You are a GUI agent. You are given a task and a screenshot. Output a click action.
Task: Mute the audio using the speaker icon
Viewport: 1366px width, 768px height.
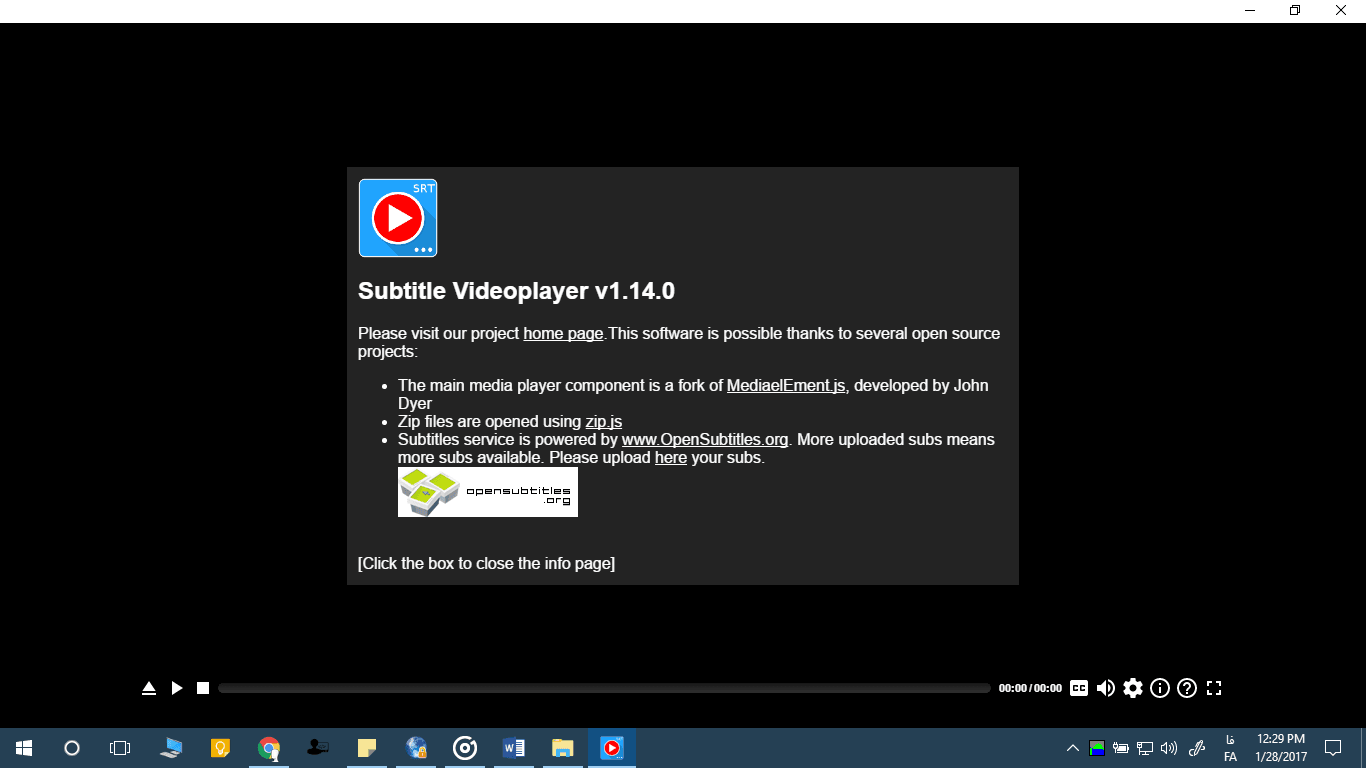1105,688
